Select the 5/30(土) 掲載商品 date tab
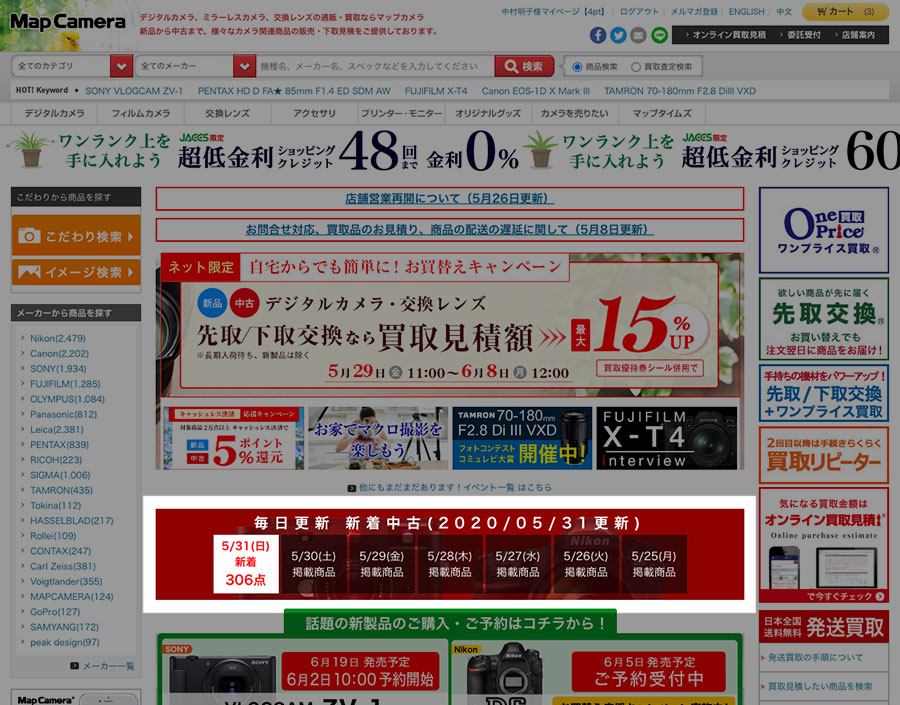Viewport: 900px width, 705px height. [313, 564]
